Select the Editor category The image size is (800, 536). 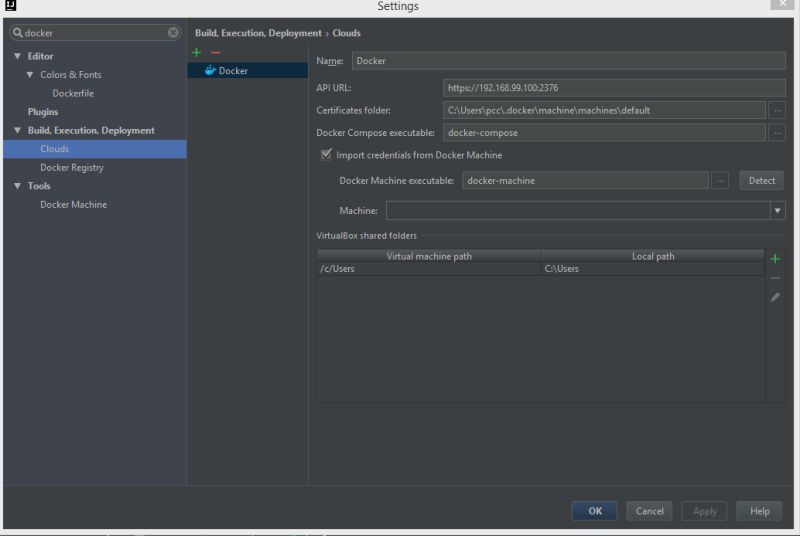(x=40, y=56)
